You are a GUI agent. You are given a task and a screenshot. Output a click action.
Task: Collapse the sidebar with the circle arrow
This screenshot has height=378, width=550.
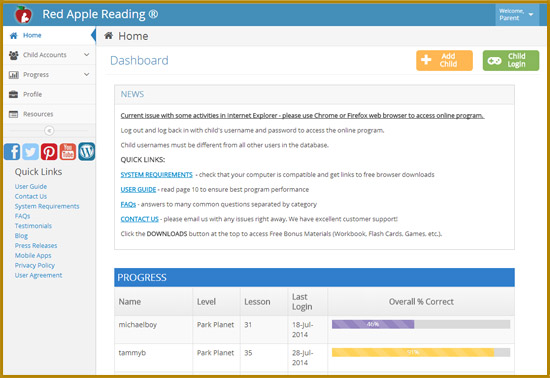point(49,131)
